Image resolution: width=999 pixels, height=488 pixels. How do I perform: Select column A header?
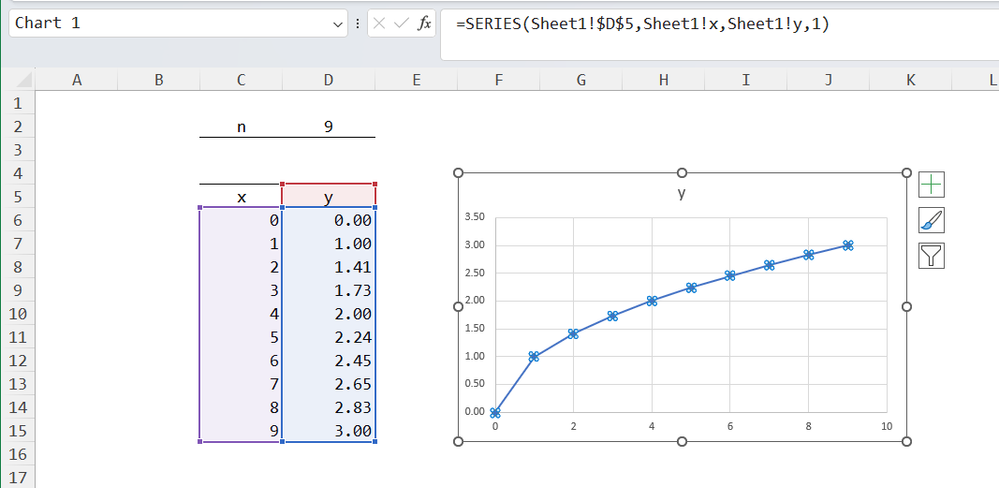77,80
